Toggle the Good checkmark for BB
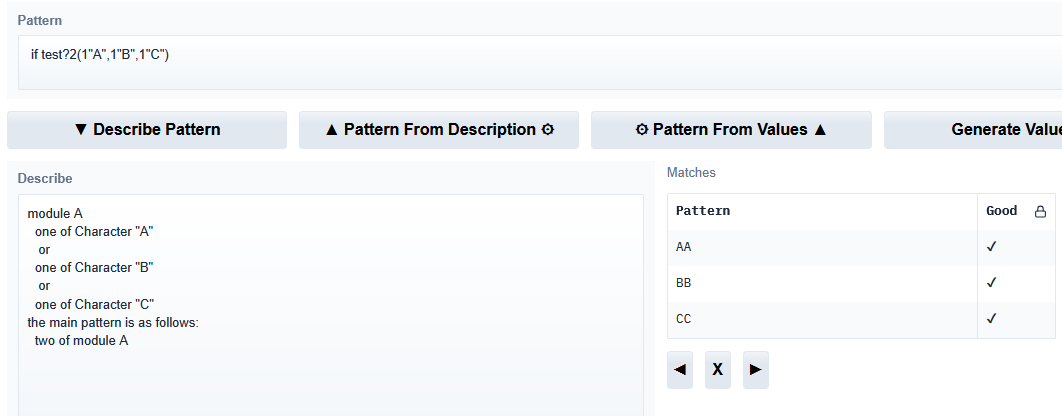This screenshot has height=416, width=1062. pyautogui.click(x=992, y=283)
